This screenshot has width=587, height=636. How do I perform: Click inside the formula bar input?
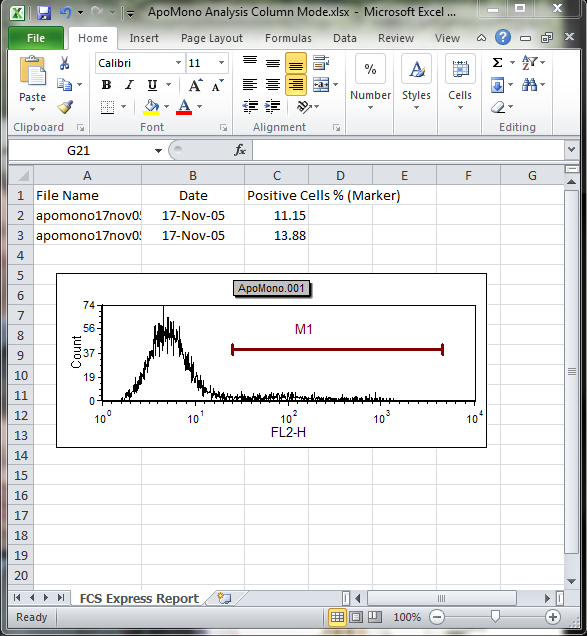[x=408, y=150]
